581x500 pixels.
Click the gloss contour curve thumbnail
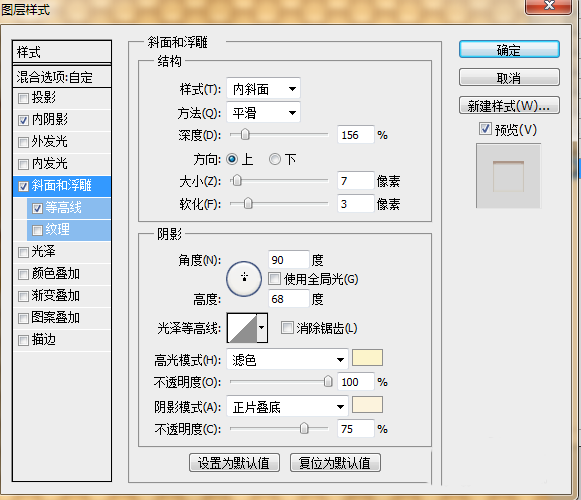(242, 328)
